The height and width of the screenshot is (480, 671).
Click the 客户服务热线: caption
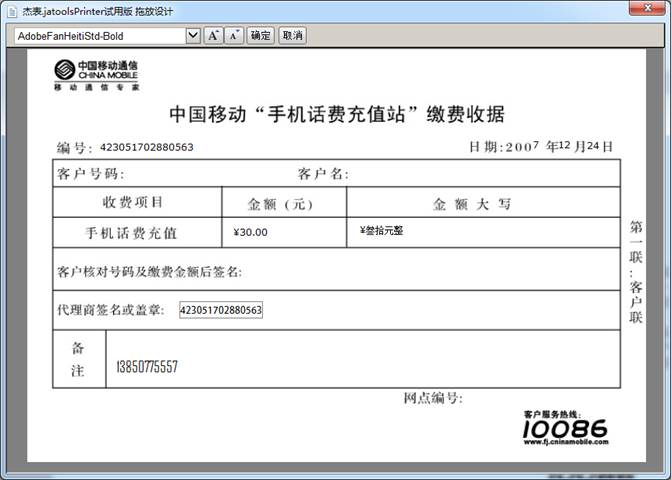pyautogui.click(x=552, y=415)
